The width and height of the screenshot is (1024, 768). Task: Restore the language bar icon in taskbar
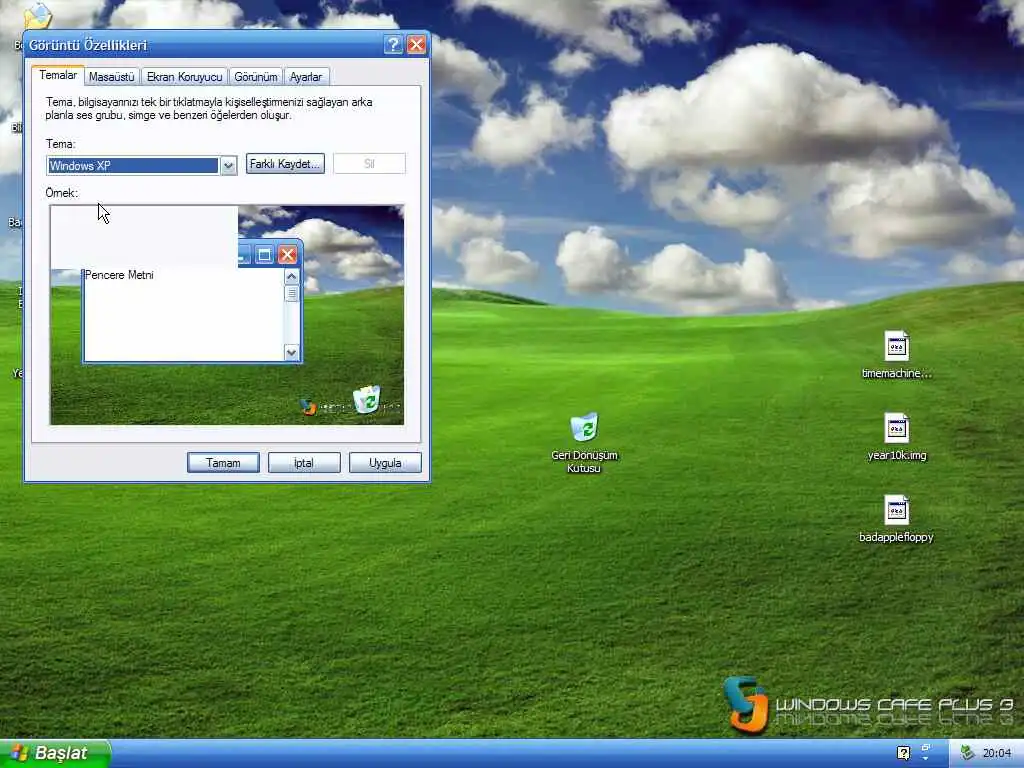pos(926,748)
